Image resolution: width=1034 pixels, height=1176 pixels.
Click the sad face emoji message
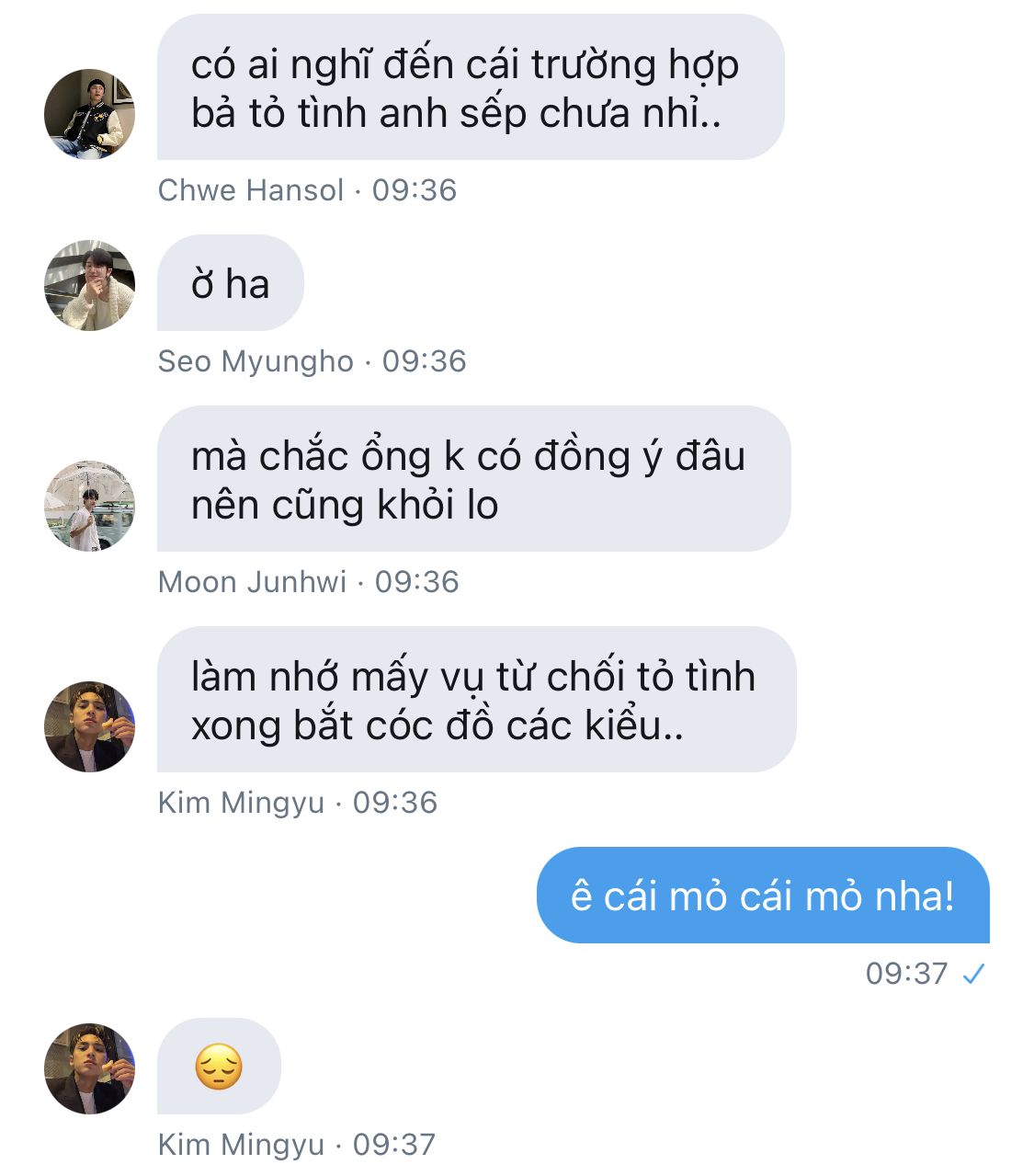coord(219,1067)
